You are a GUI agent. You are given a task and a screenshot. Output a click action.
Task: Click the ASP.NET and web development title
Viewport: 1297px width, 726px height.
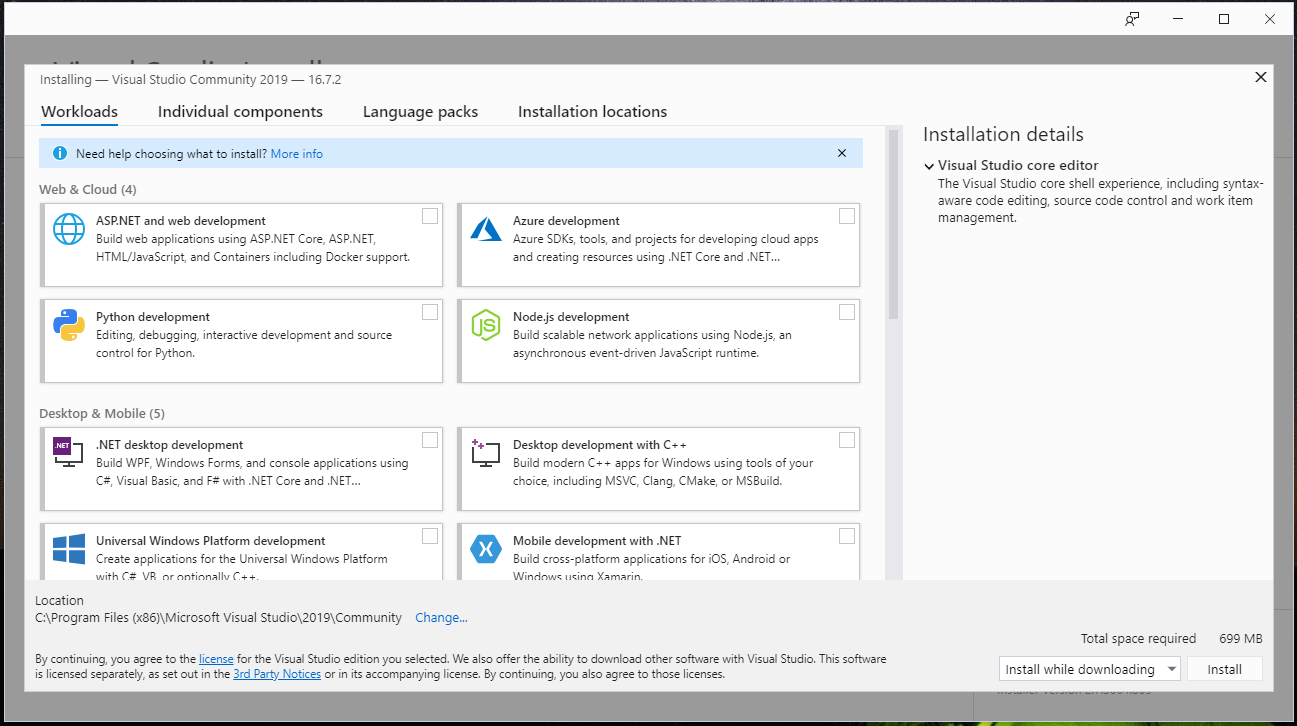tap(181, 221)
